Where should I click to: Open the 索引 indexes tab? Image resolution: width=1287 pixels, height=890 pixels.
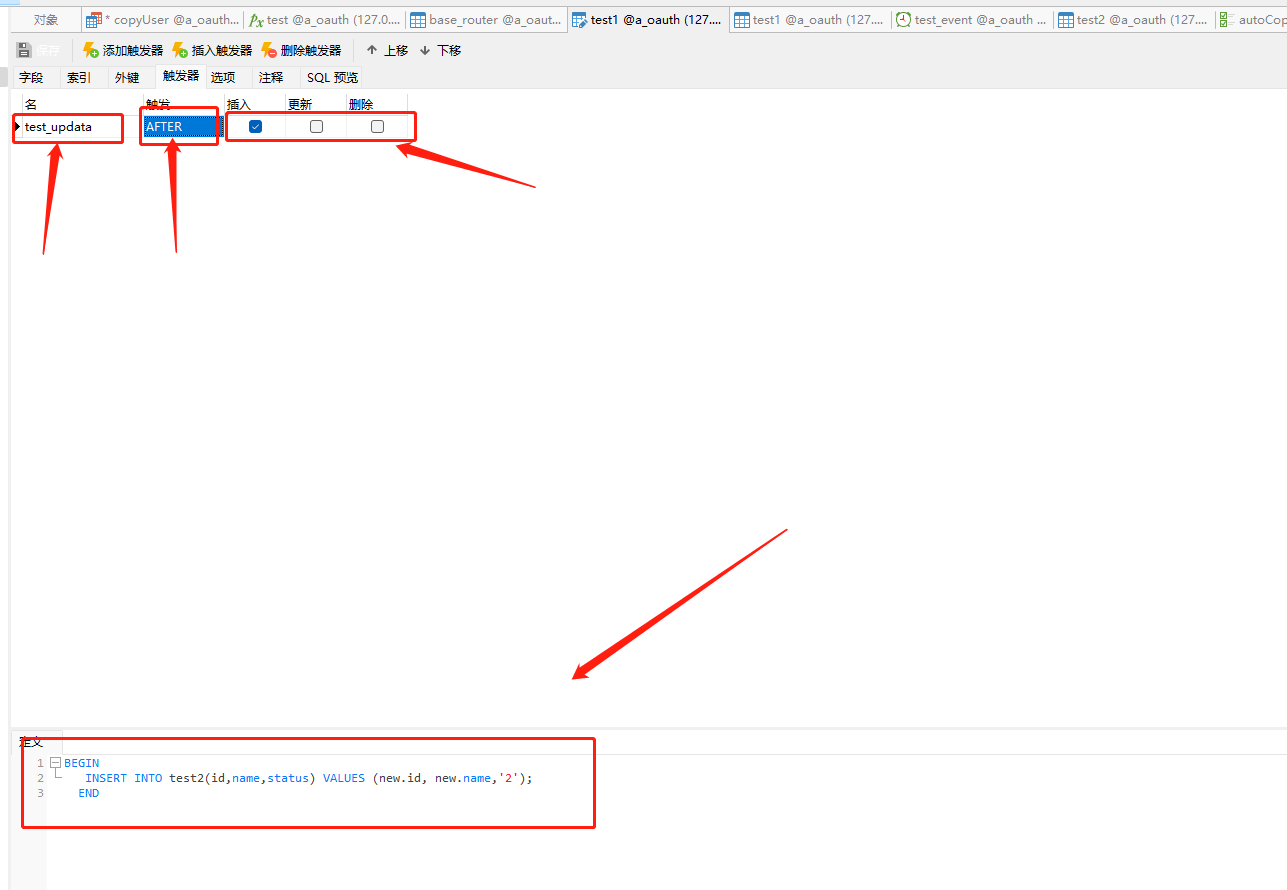(79, 77)
